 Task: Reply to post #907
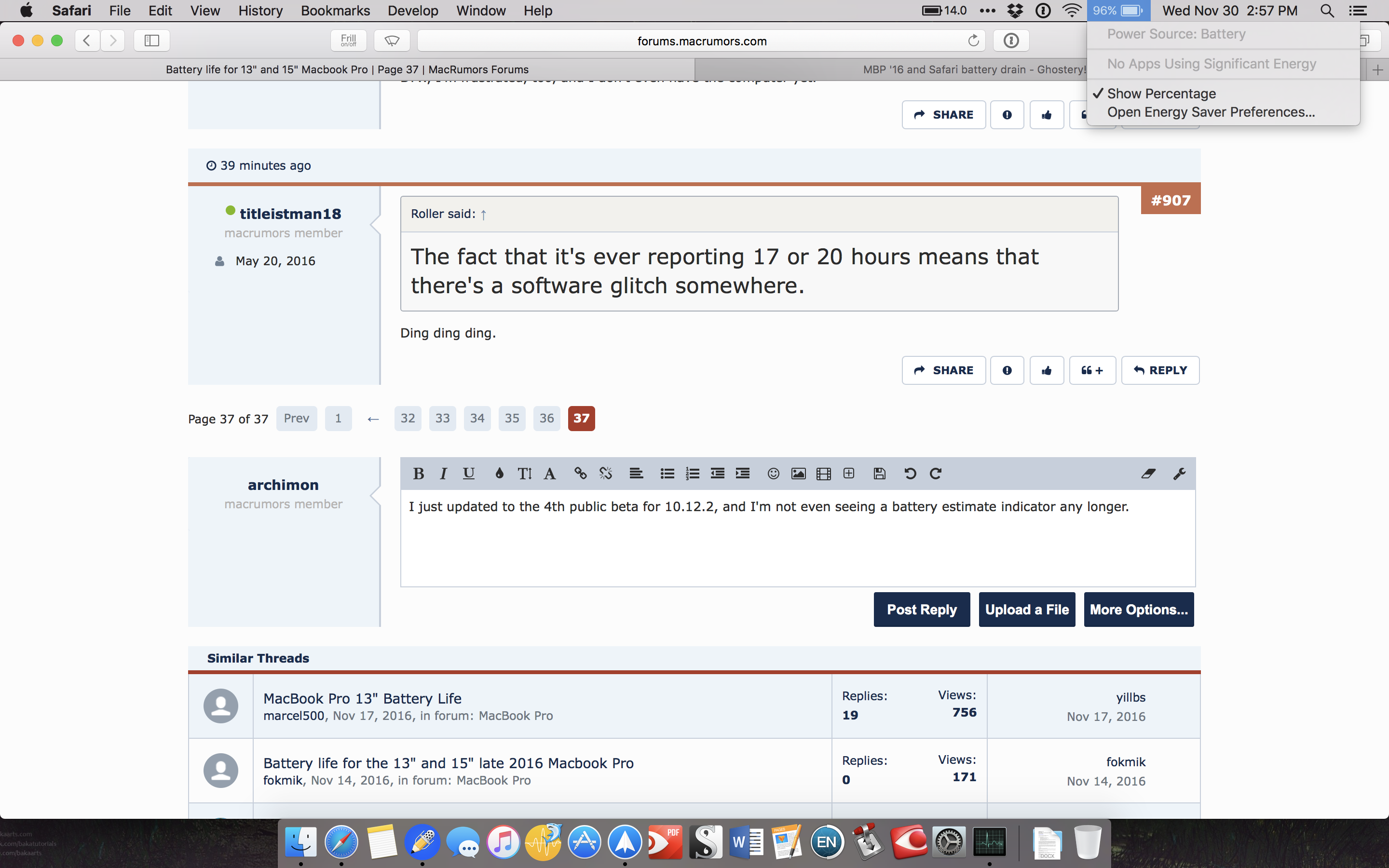click(x=1160, y=370)
